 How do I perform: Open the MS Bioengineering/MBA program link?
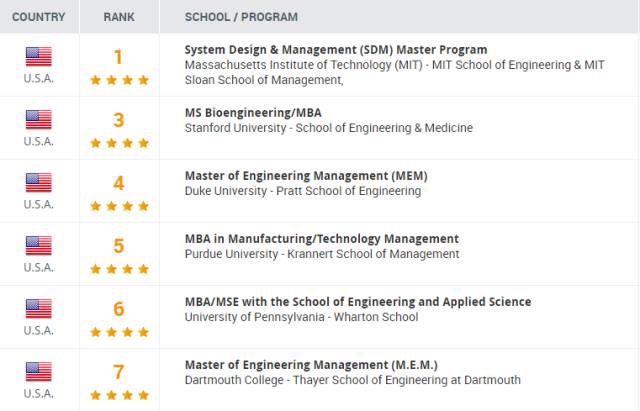(253, 113)
